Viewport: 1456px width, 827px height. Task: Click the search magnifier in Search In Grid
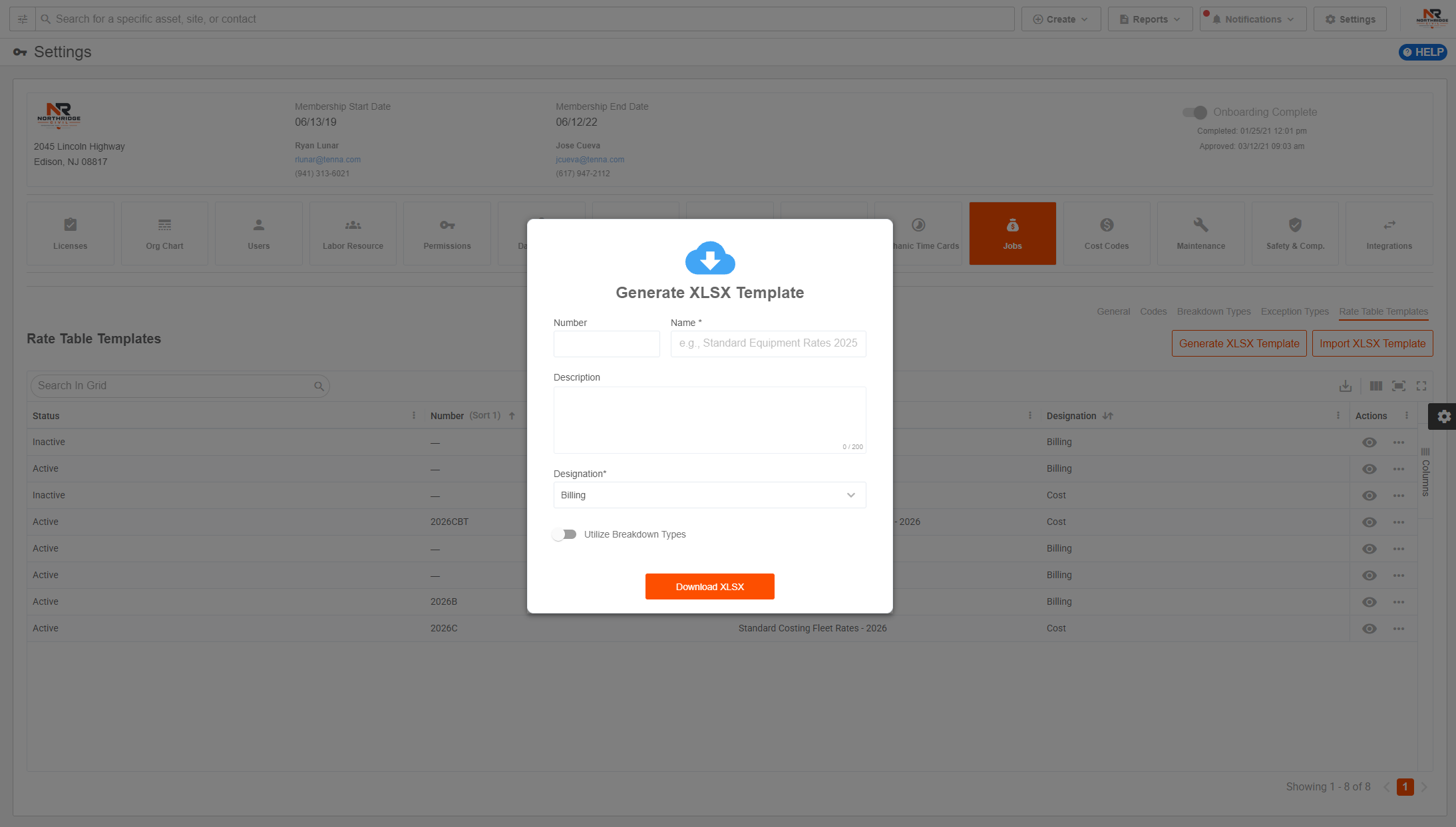[319, 386]
